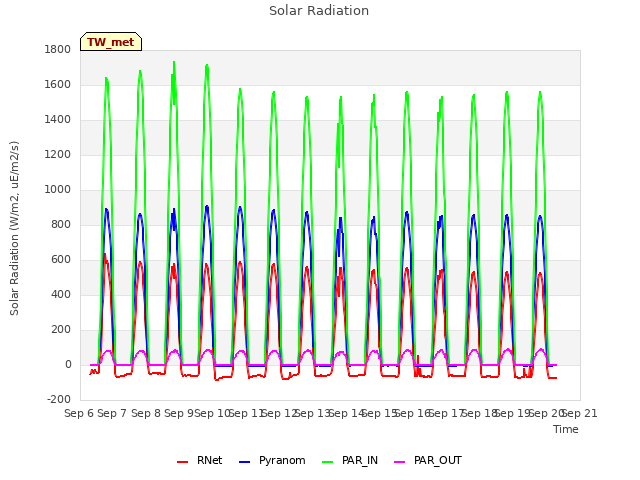Image resolution: width=640 pixels, height=480 pixels.
Task: Click the y-axis label Solar Radiation (W/m2, uE/m2/s)
Action: 14,228
